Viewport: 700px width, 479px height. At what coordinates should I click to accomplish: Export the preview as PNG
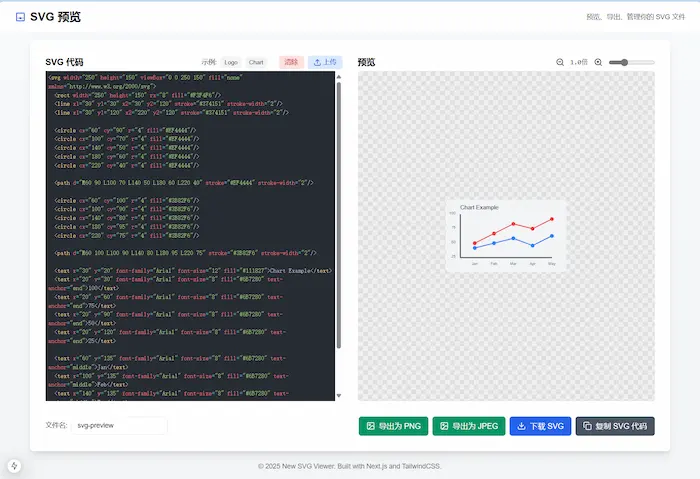pyautogui.click(x=393, y=426)
